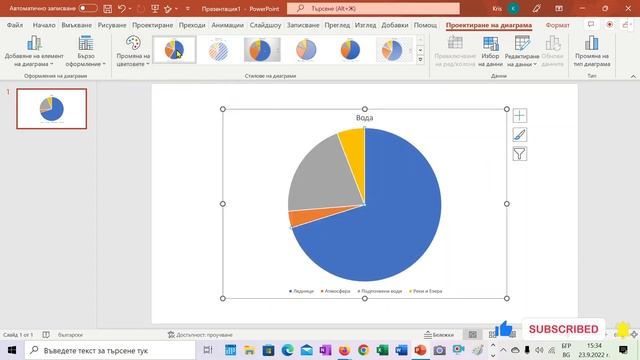Viewport: 640px width, 360px height.
Task: Expand the chart styles gallery More arrow
Action: pos(420,60)
